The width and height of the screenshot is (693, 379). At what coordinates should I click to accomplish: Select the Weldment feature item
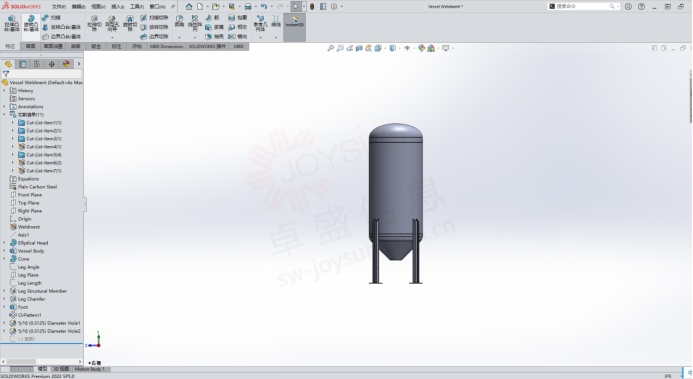pyautogui.click(x=29, y=227)
